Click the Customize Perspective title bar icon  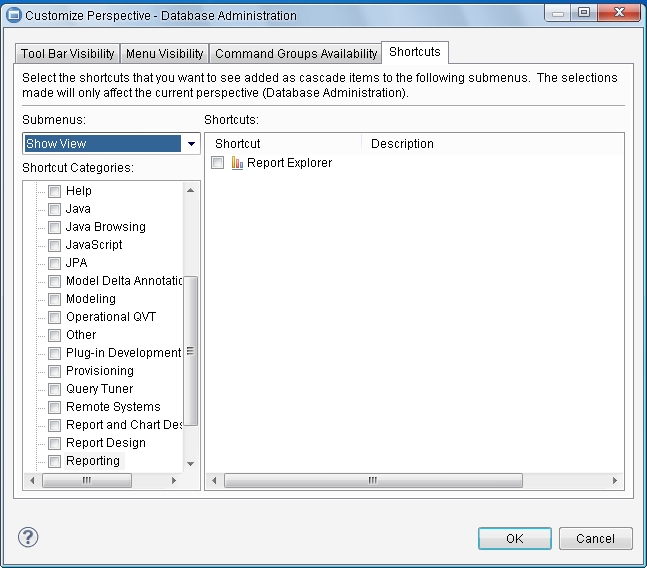[x=14, y=15]
